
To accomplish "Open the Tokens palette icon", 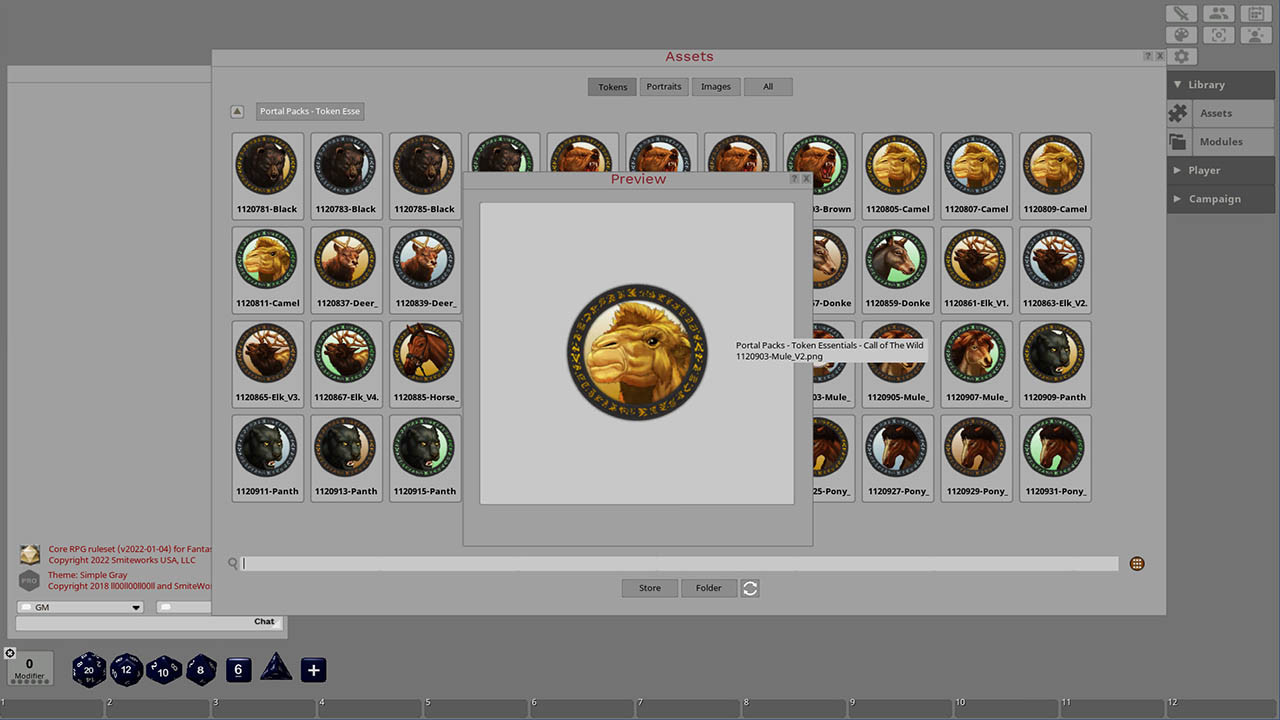I will pos(1181,34).
